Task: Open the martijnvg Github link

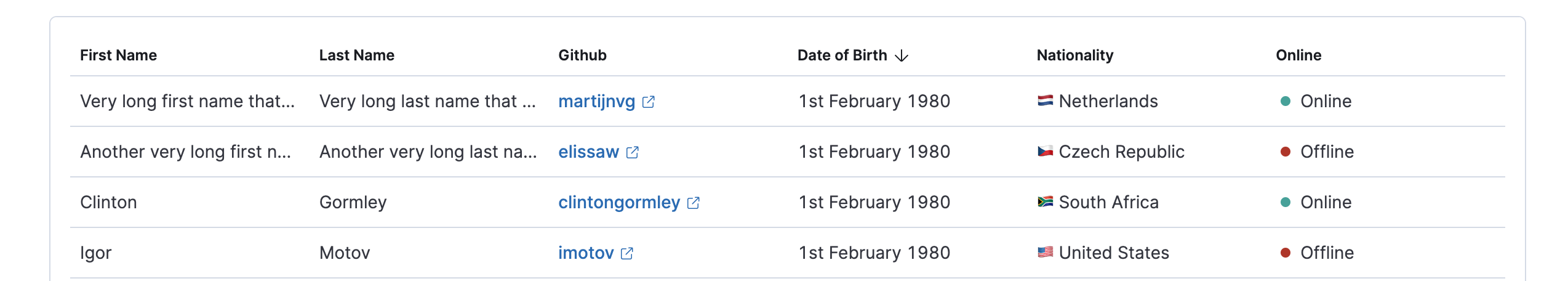Action: pos(596,101)
